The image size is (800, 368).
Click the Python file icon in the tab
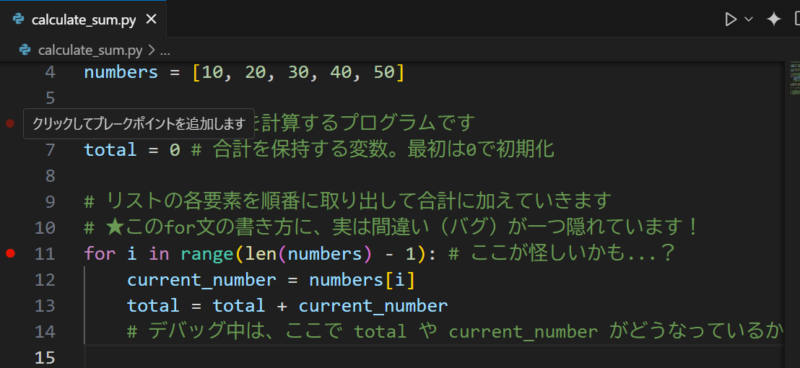click(x=19, y=19)
